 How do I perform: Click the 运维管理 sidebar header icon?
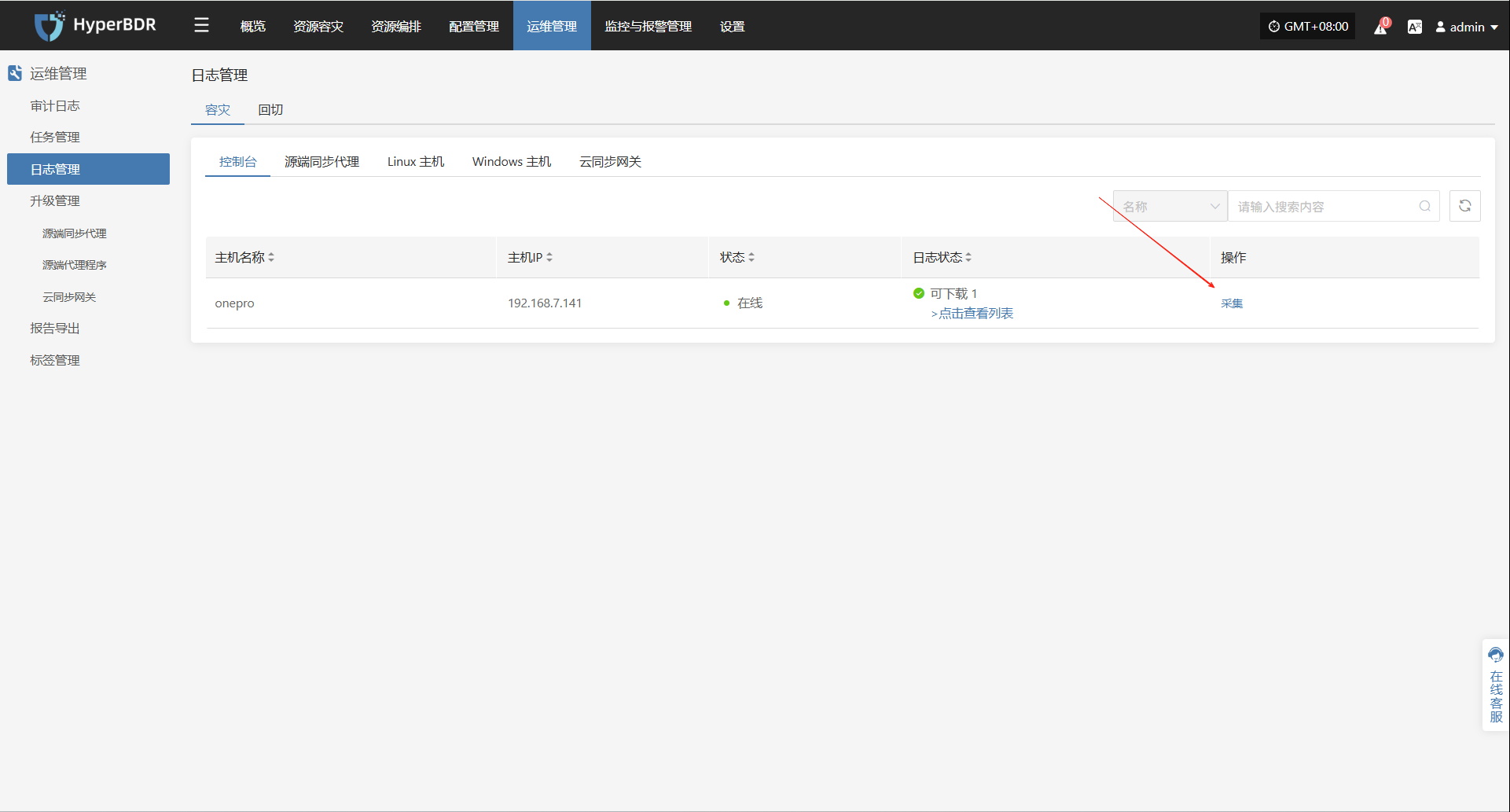(x=15, y=73)
